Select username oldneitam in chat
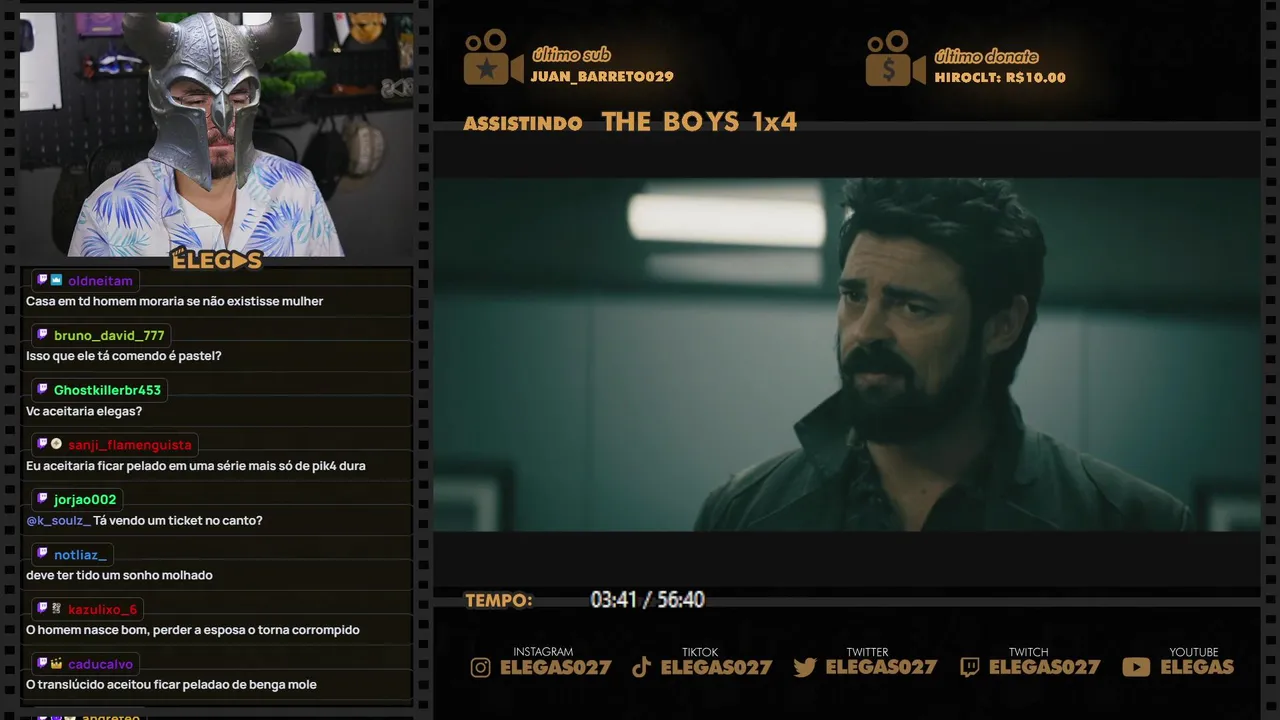Image resolution: width=1280 pixels, height=720 pixels. click(x=100, y=281)
